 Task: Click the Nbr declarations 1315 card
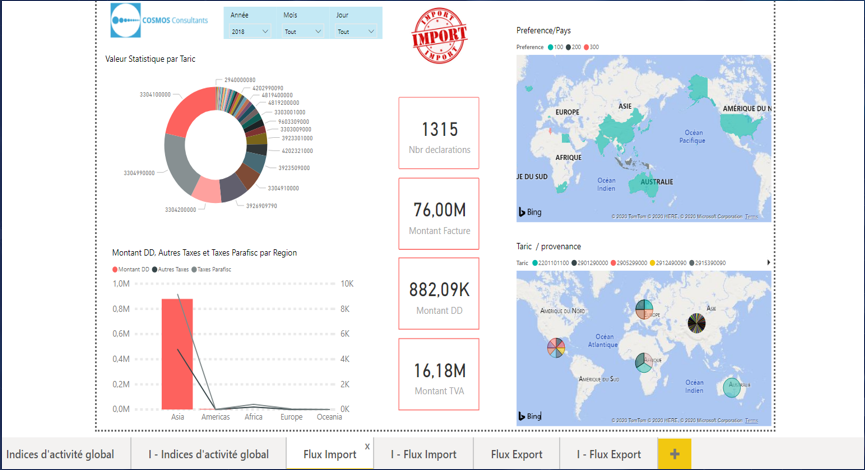(x=439, y=133)
